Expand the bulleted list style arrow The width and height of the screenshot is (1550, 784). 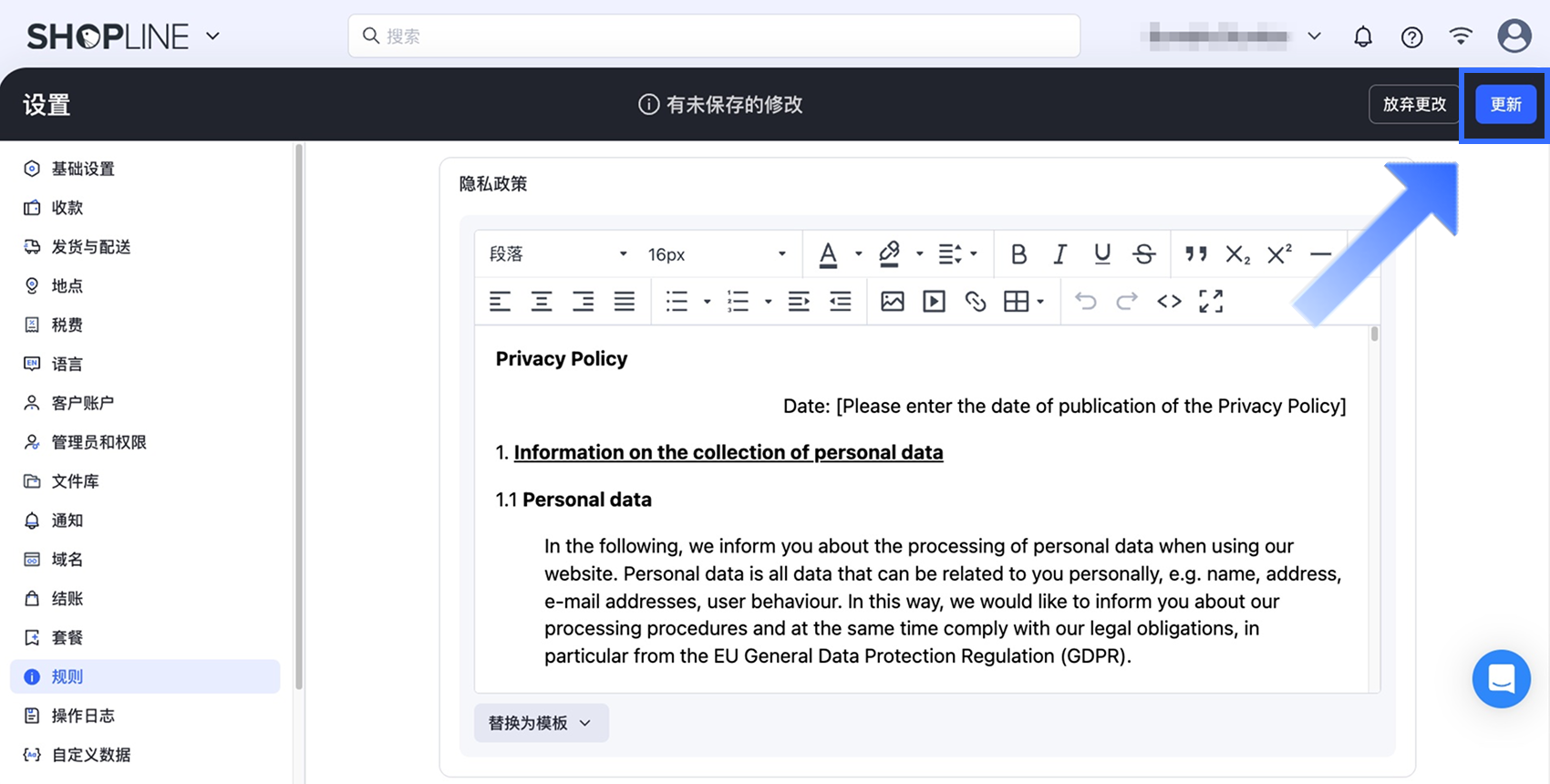coord(707,302)
